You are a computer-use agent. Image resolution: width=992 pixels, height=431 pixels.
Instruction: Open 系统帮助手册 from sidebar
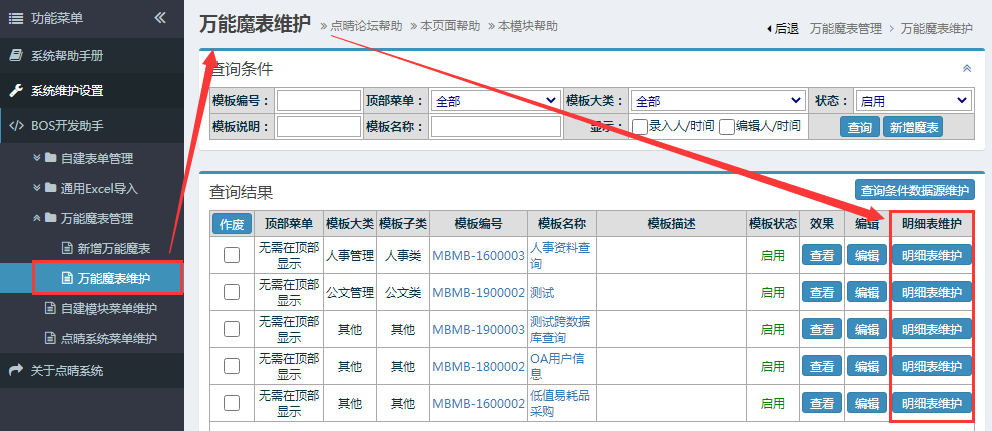(66, 54)
